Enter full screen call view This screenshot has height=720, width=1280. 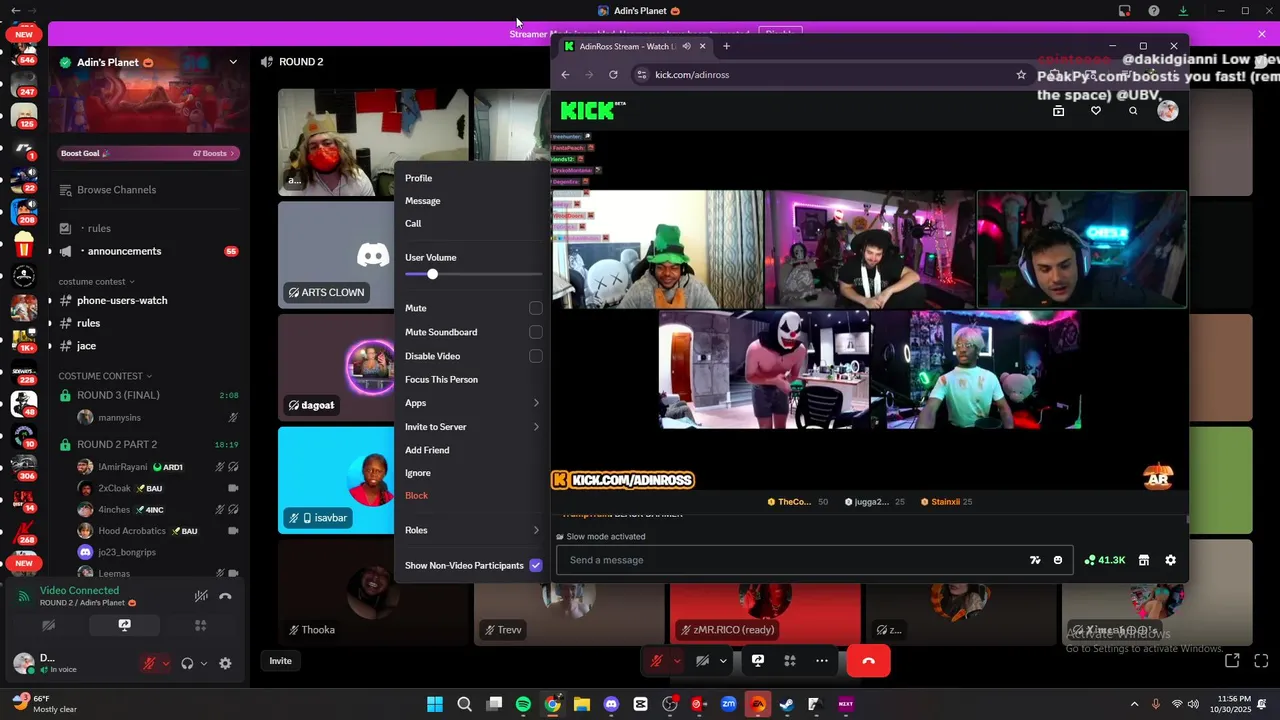[x=1261, y=661]
